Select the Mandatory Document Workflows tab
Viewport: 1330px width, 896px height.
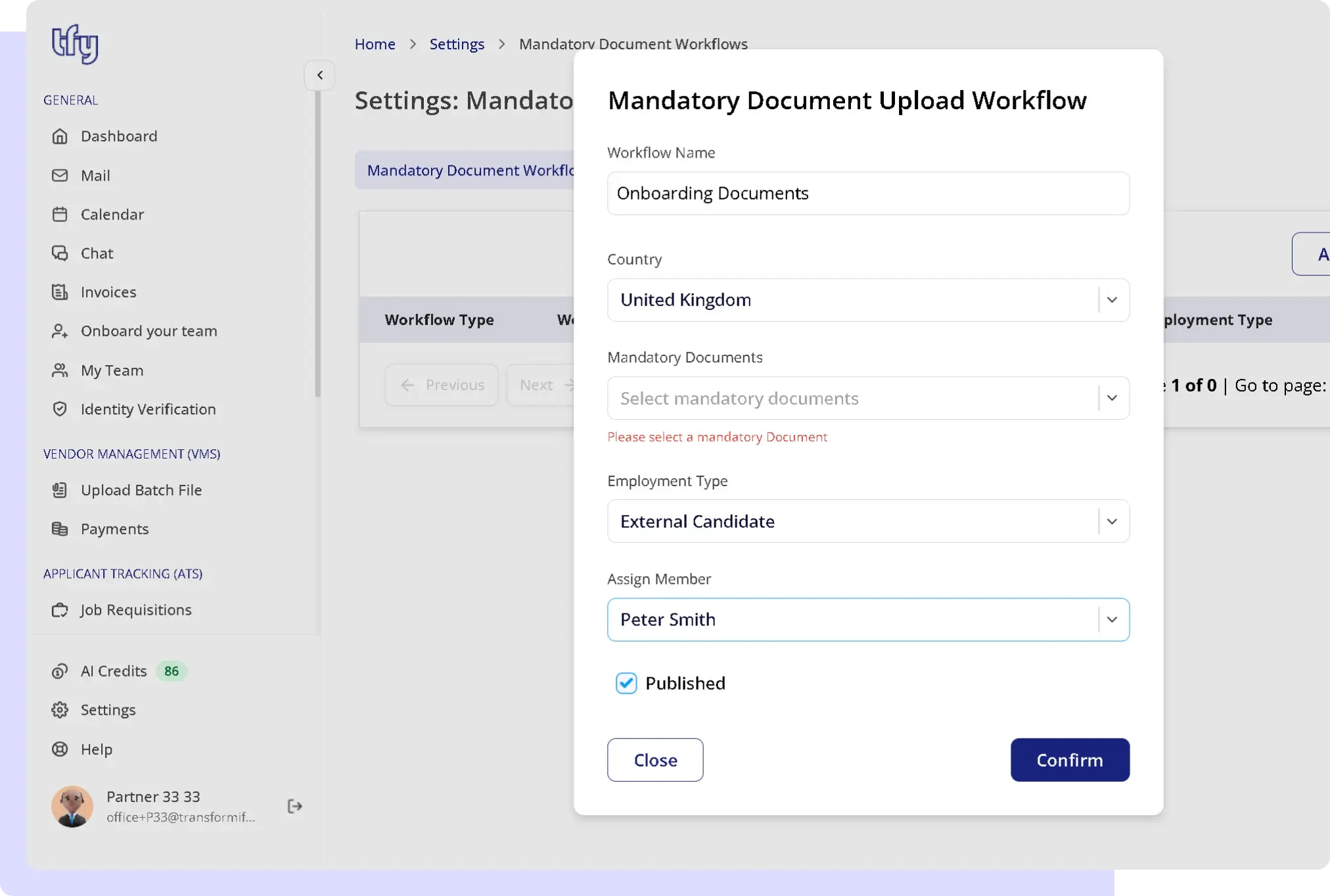tap(469, 170)
